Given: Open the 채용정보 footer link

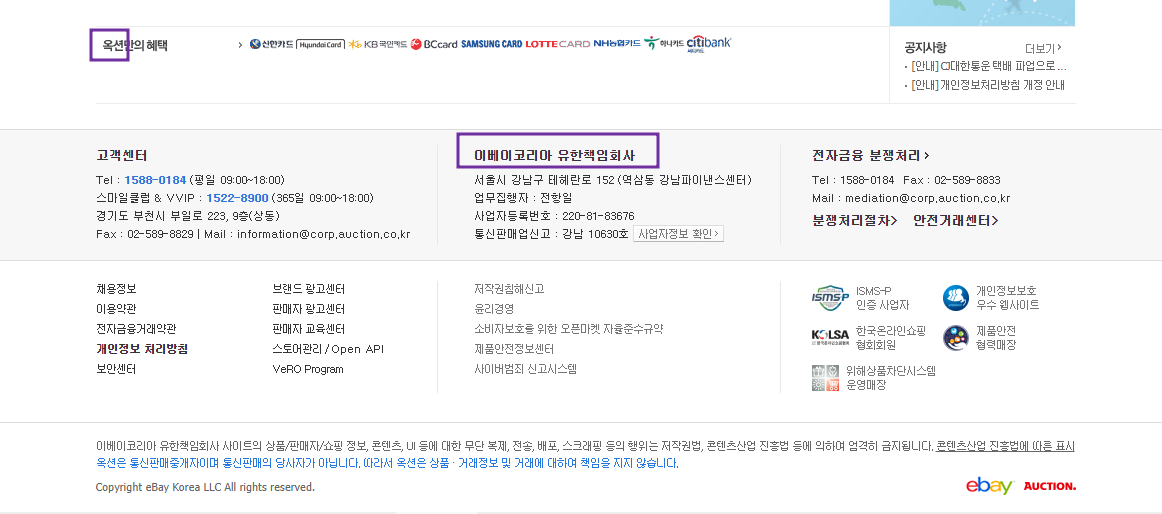Looking at the screenshot, I should (x=116, y=289).
